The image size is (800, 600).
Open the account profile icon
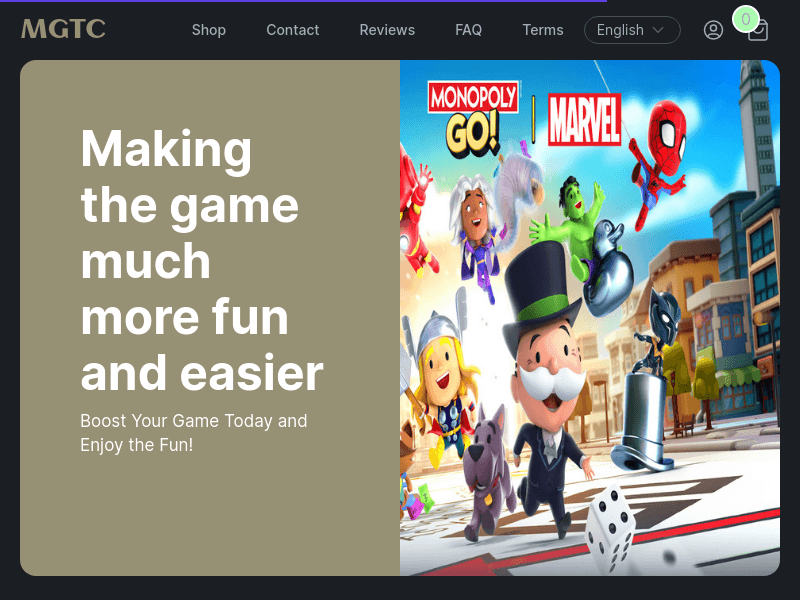[x=713, y=30]
